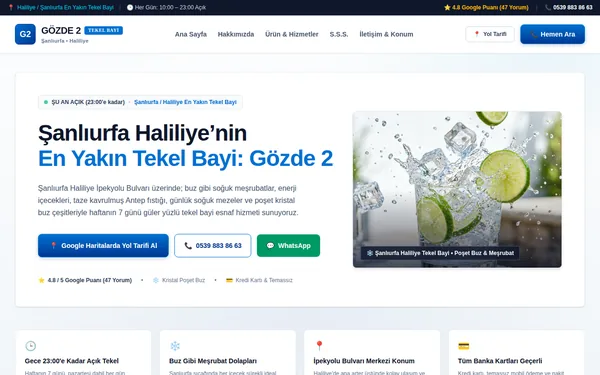Click the star icon beside 4.8 / 5 rating
This screenshot has width=600, height=375.
[41, 280]
